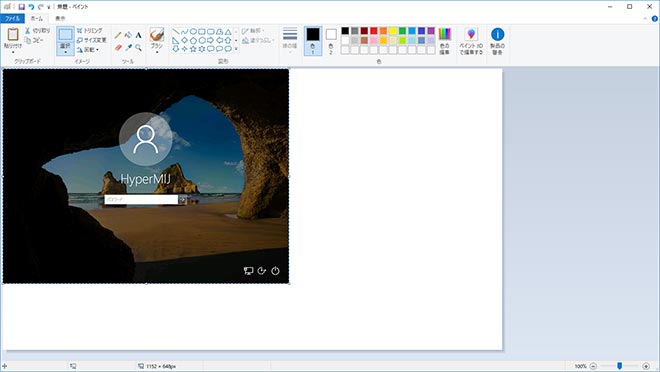Select the Color picker eyedropper tool
Viewport: 660px width, 372px height.
click(128, 48)
